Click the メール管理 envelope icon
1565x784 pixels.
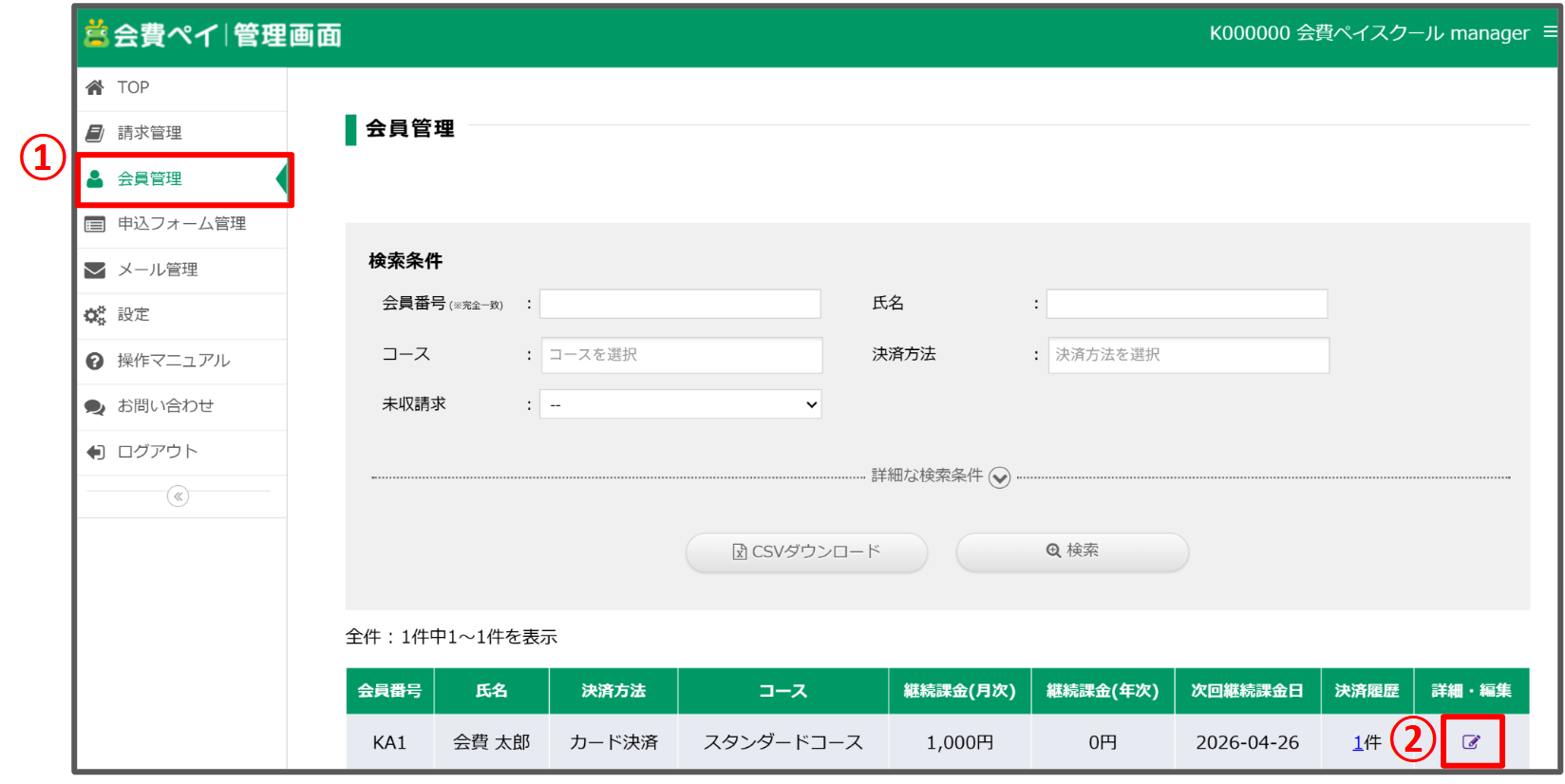pyautogui.click(x=95, y=270)
